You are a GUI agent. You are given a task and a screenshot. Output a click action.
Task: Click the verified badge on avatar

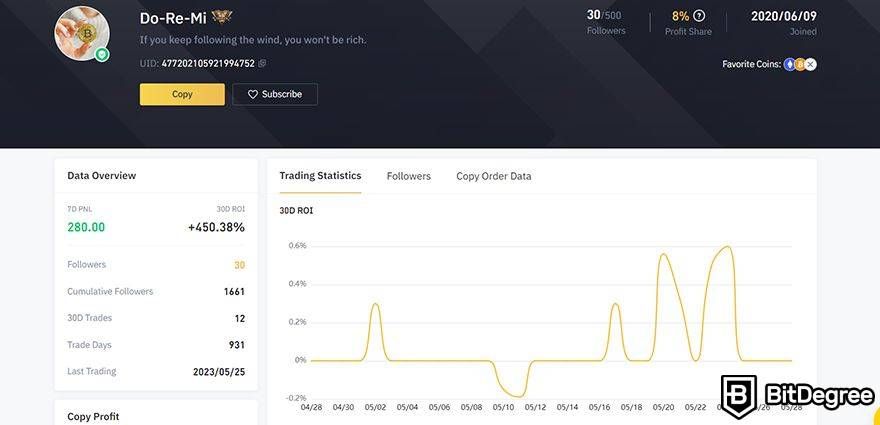click(102, 54)
